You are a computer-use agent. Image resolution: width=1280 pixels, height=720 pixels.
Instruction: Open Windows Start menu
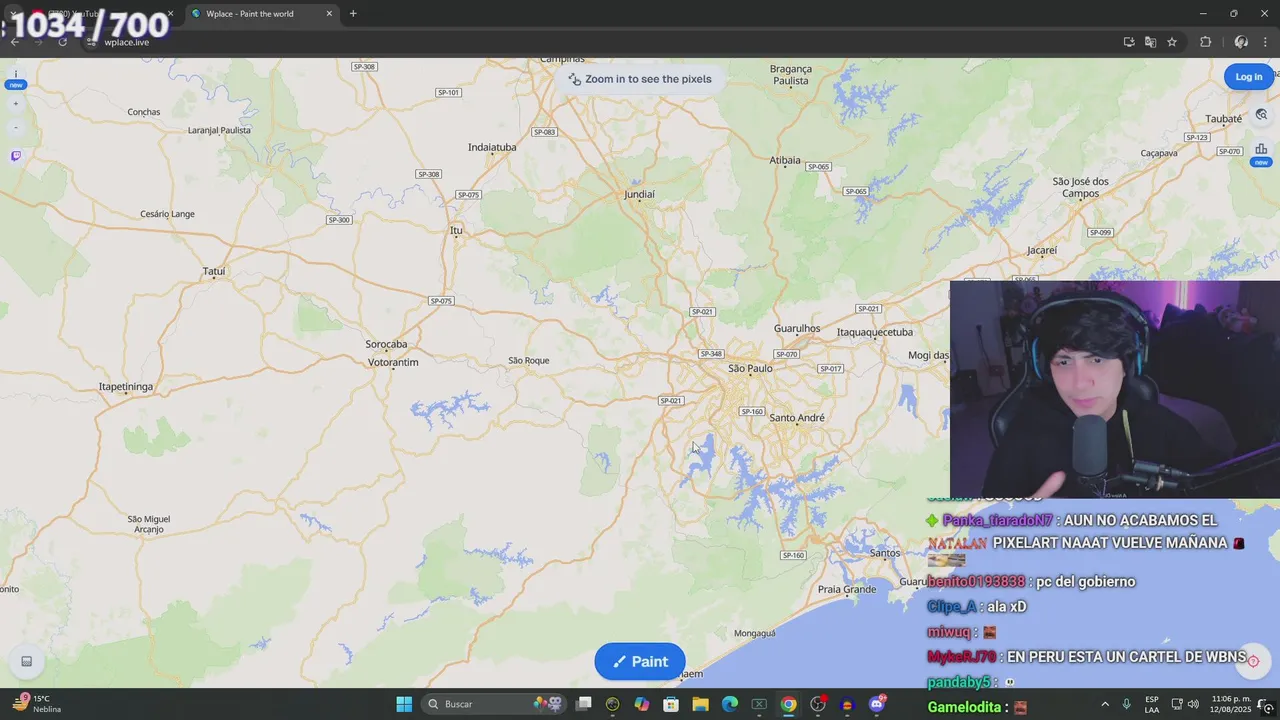pyautogui.click(x=404, y=704)
